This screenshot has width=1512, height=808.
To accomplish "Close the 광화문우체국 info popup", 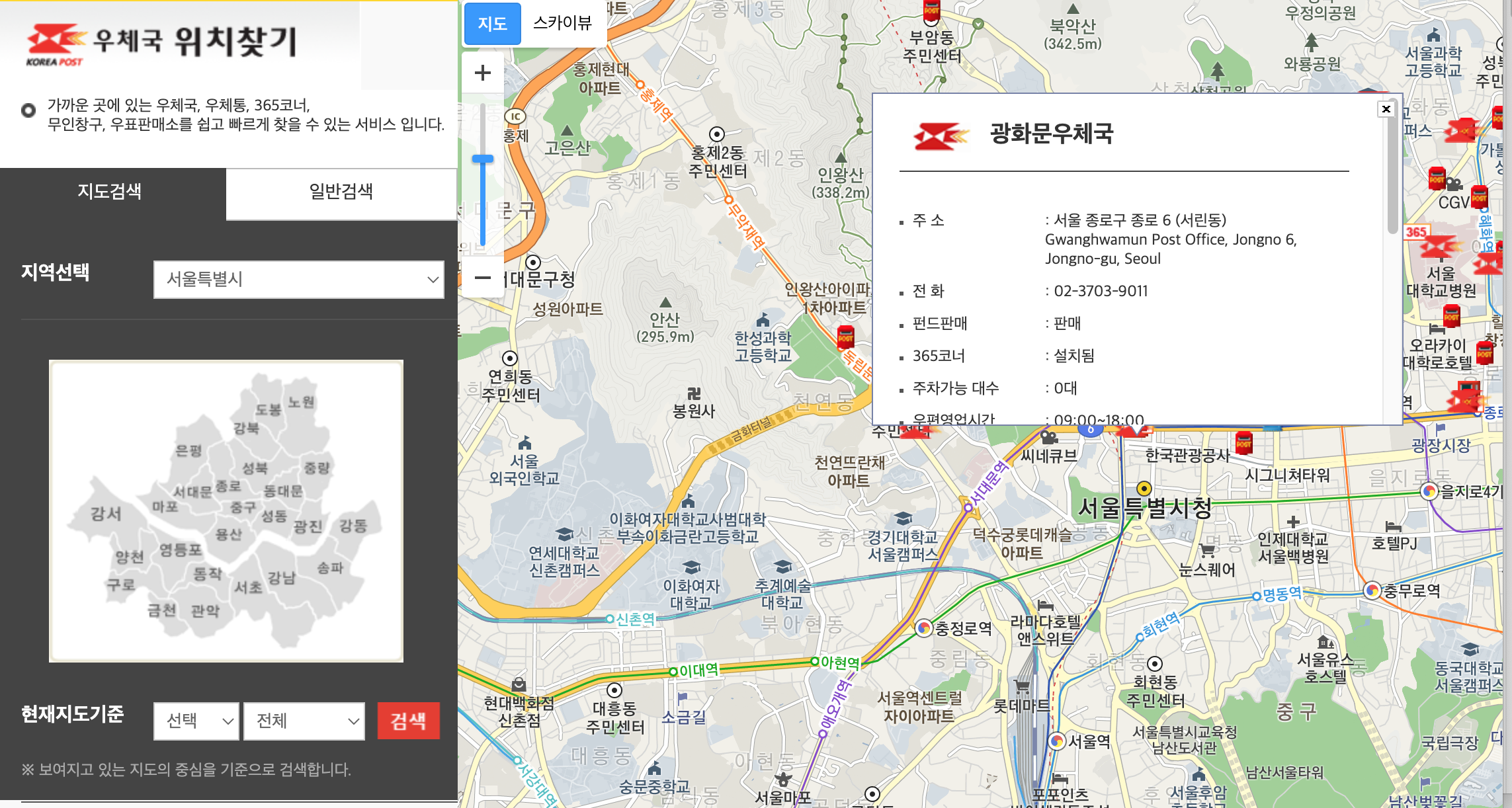I will (1386, 109).
